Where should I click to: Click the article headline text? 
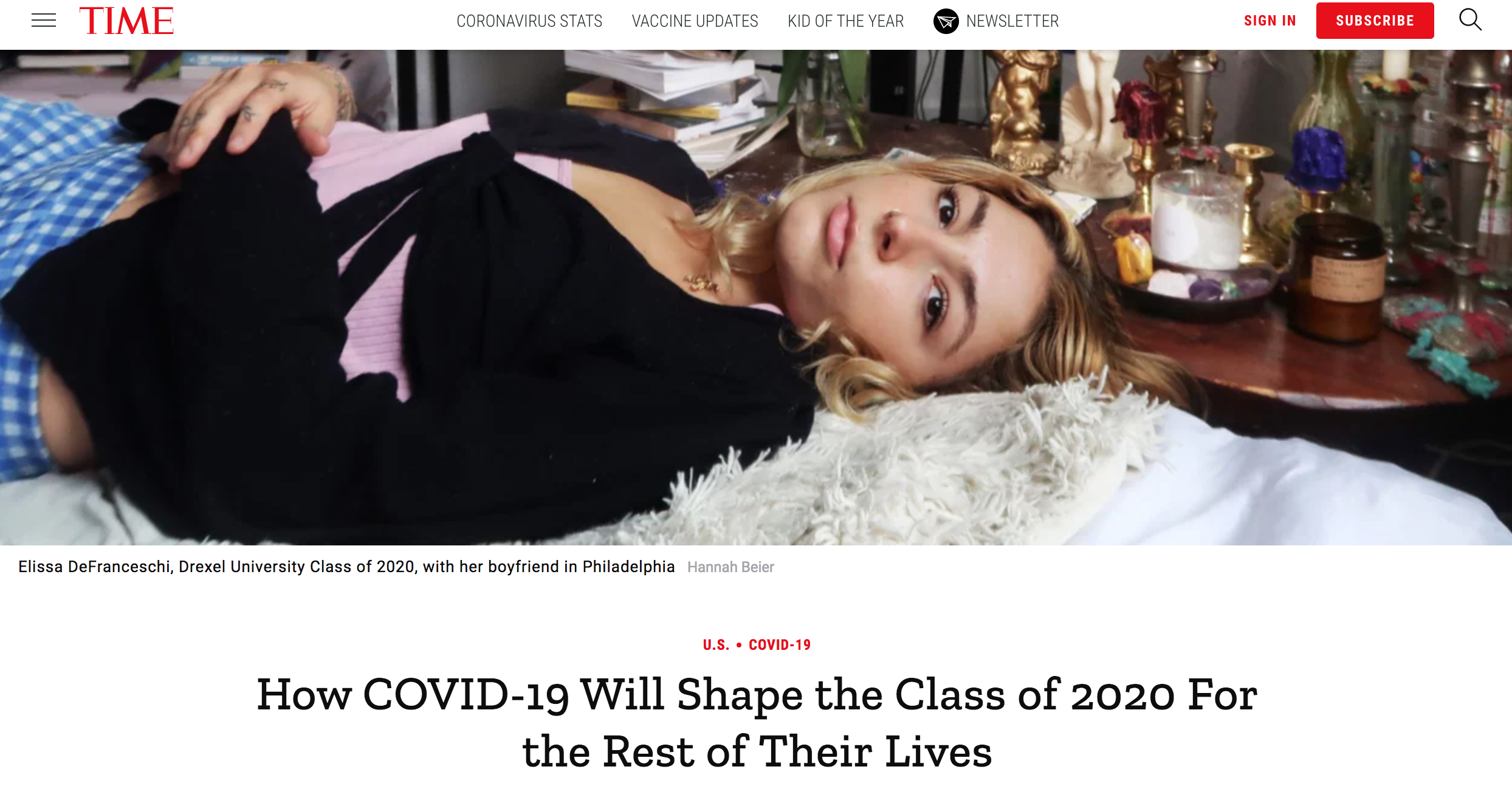coord(757,723)
